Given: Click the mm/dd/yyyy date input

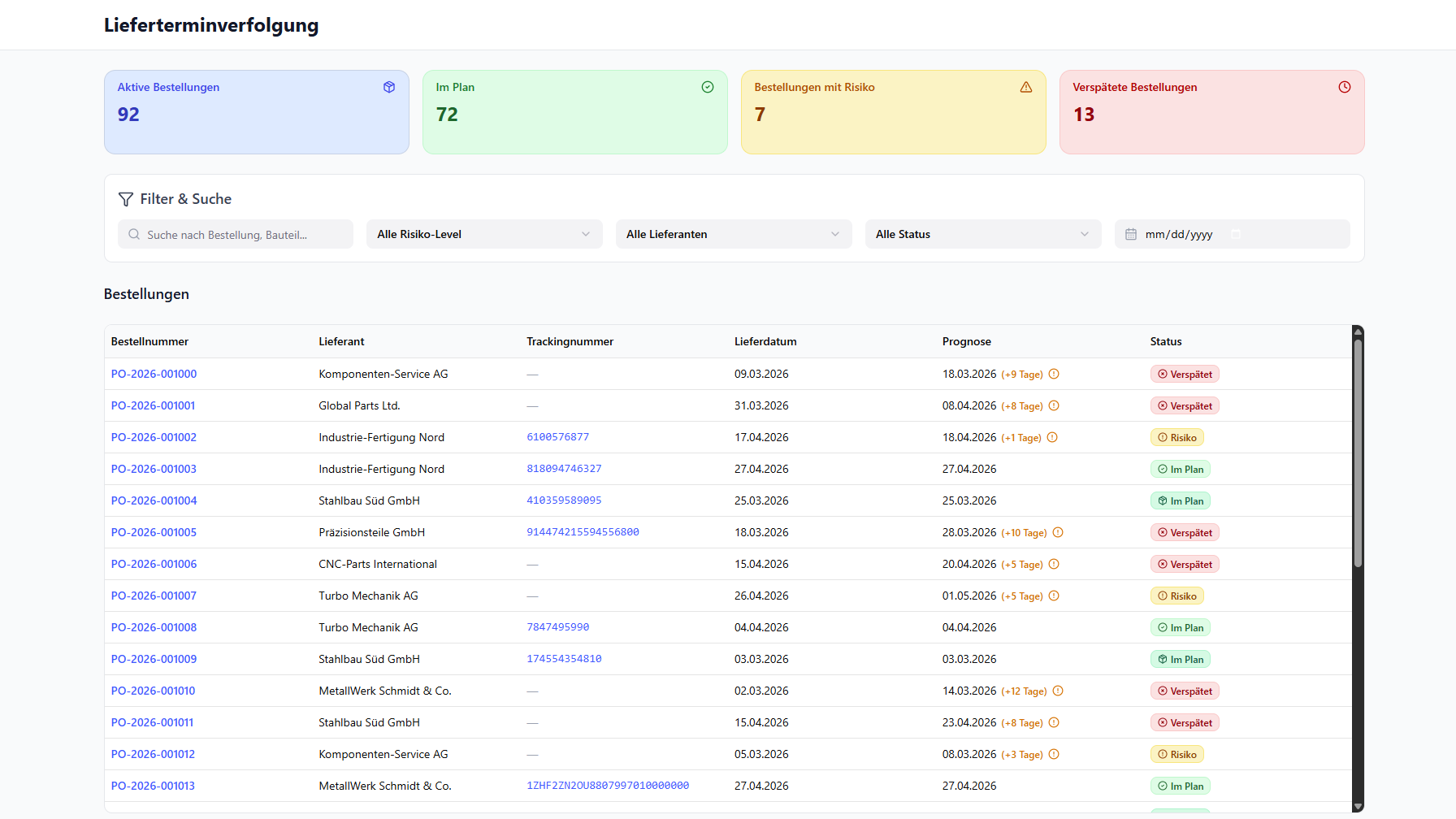Looking at the screenshot, I should click(1178, 235).
